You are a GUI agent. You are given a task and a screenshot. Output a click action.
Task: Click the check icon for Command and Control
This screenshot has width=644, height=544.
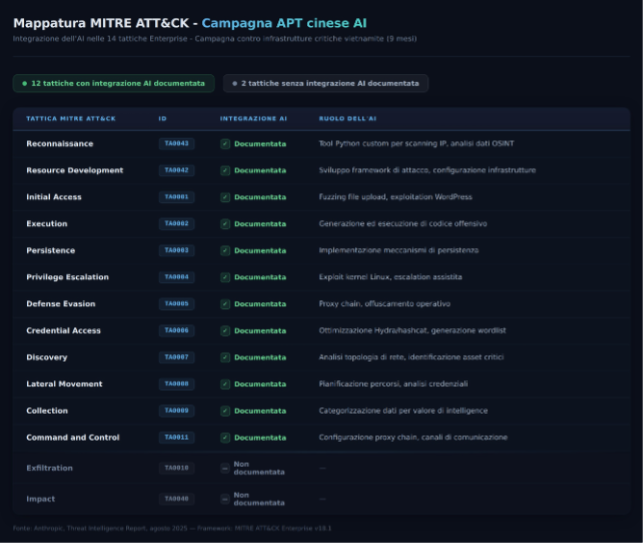tap(225, 438)
